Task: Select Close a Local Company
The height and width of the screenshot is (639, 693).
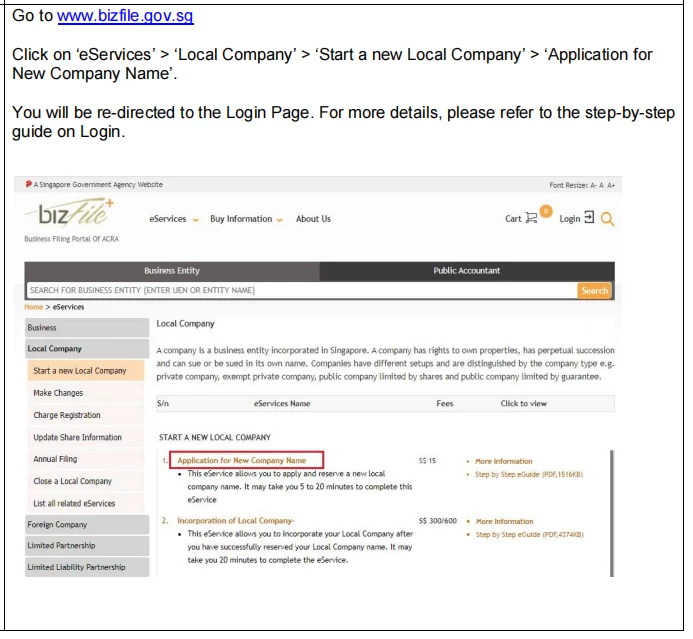Action: tap(86, 481)
